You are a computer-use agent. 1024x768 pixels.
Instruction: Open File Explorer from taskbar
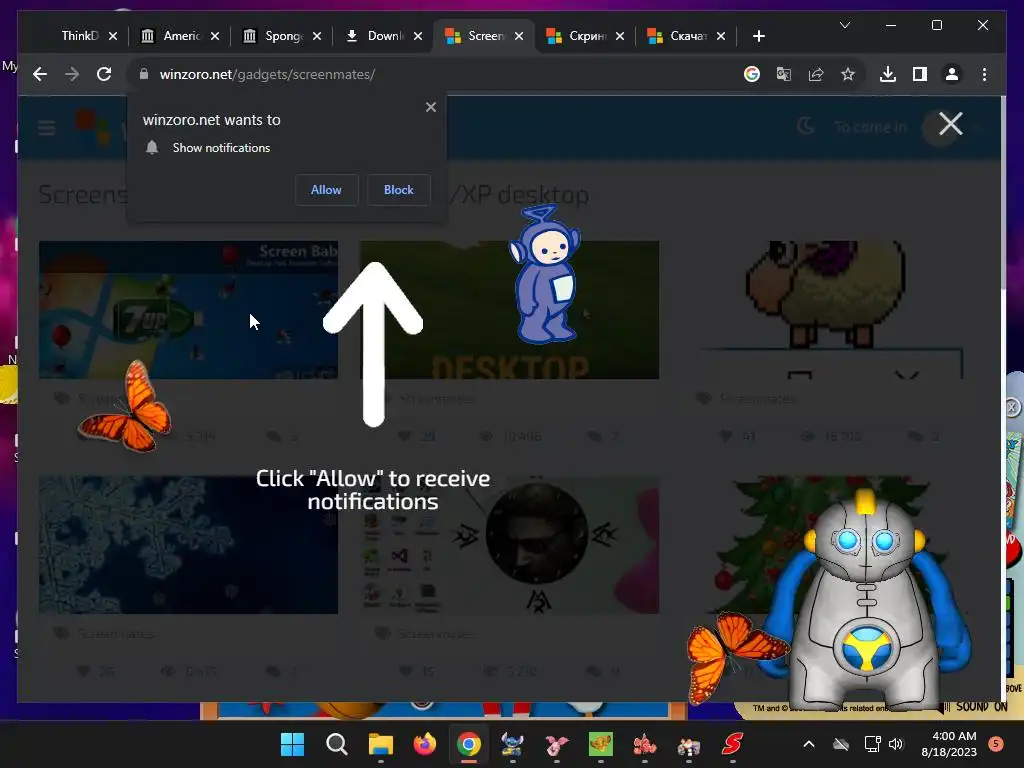point(381,744)
